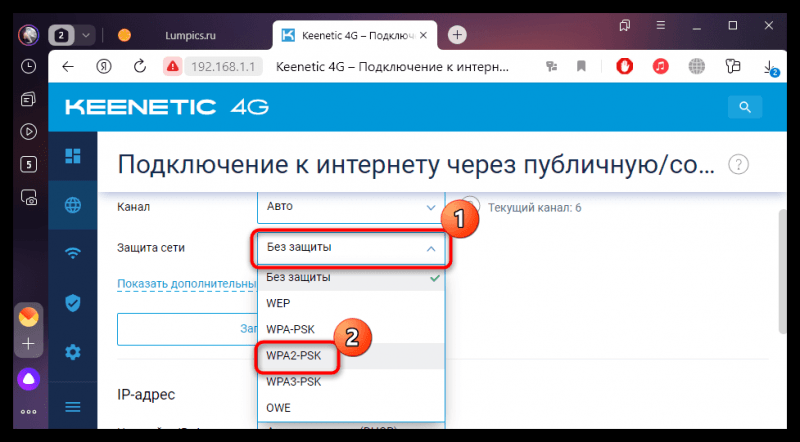This screenshot has width=800, height=442.
Task: Select the WEP option in the list
Action: (351, 304)
